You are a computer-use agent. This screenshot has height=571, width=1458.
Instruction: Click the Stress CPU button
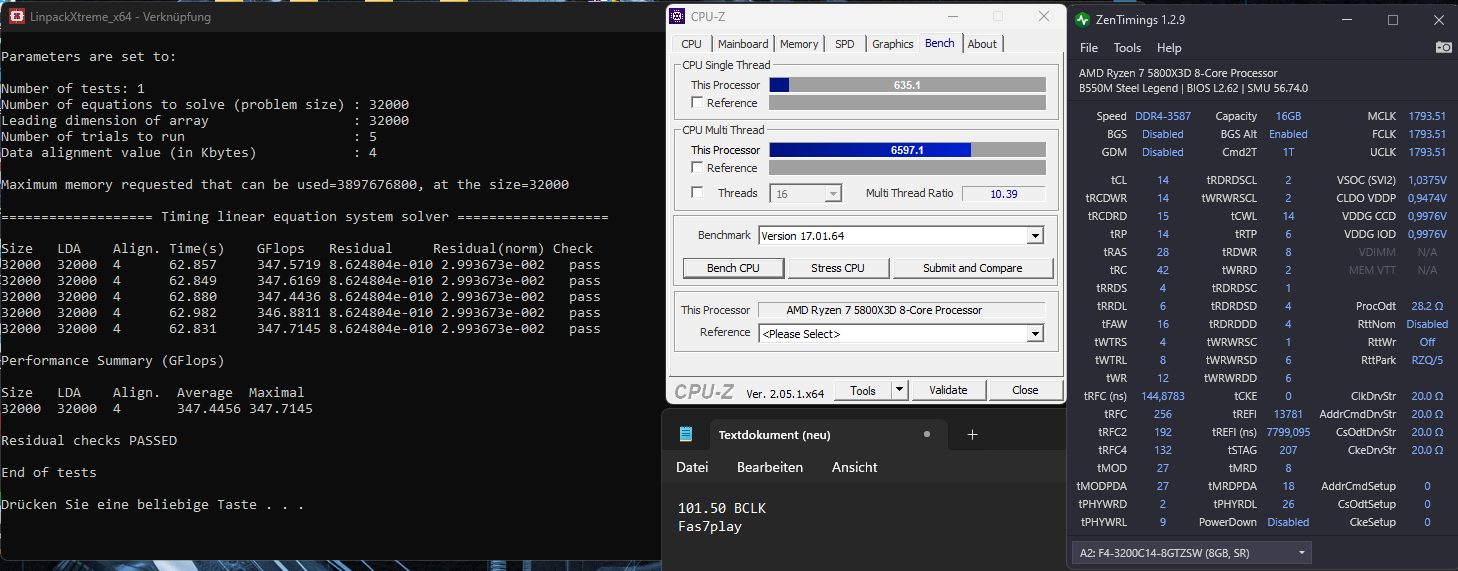coord(838,268)
